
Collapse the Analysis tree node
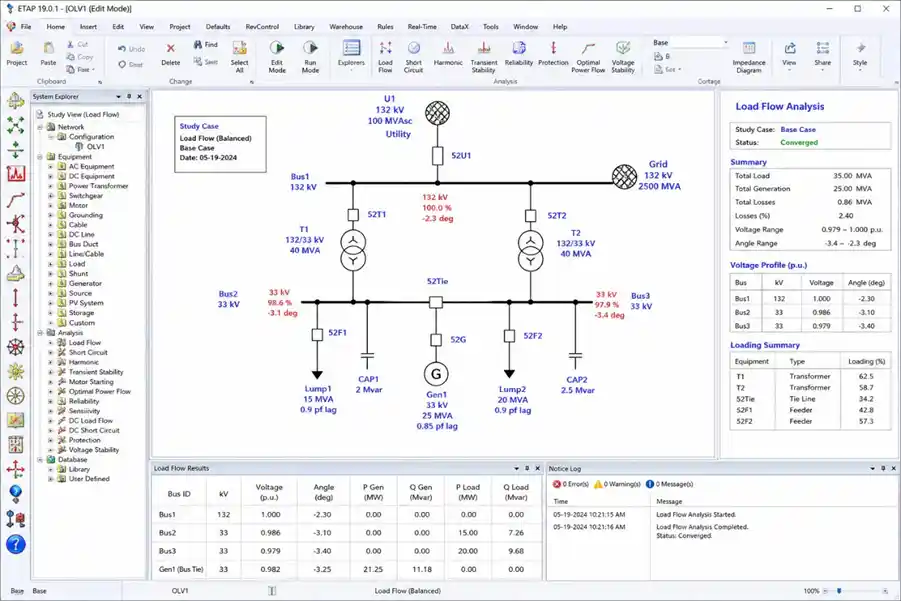40,333
